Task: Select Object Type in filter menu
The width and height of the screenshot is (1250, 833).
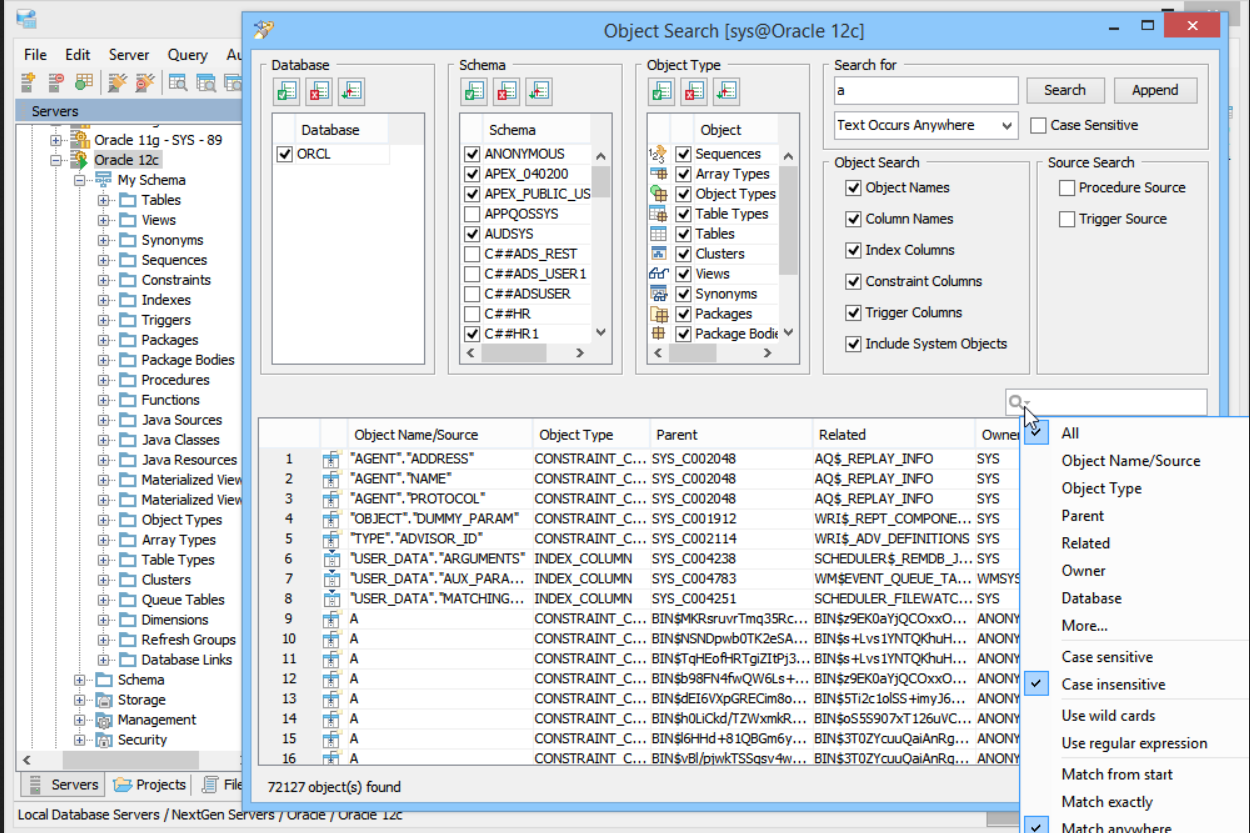Action: point(1101,489)
